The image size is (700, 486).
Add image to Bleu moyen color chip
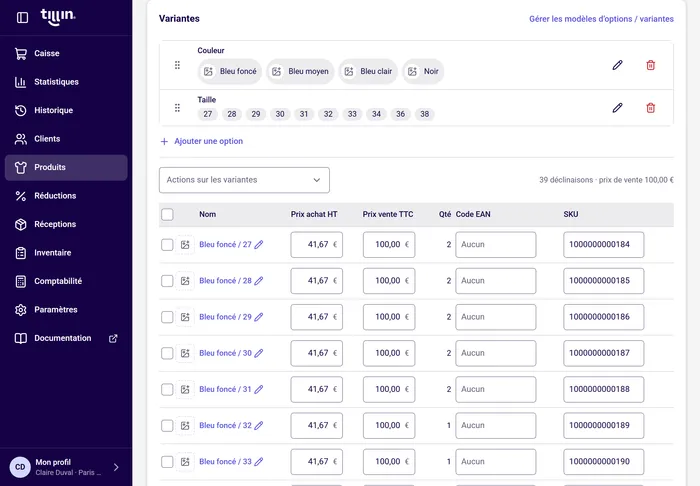pyautogui.click(x=277, y=71)
